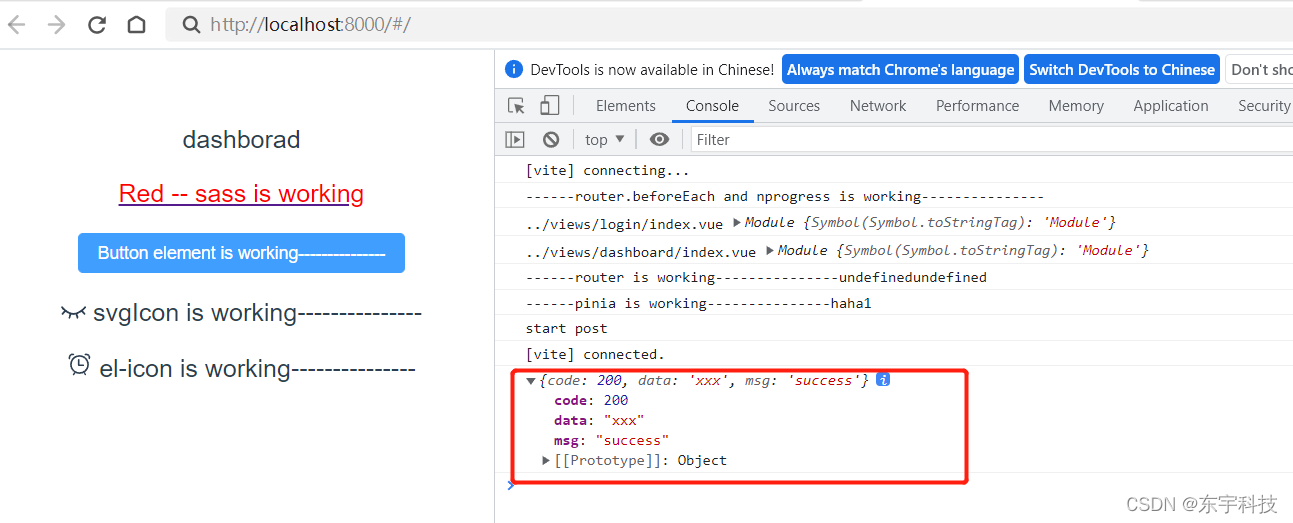
Task: Click the '[vite] connected.' log line
Action: tap(595, 354)
